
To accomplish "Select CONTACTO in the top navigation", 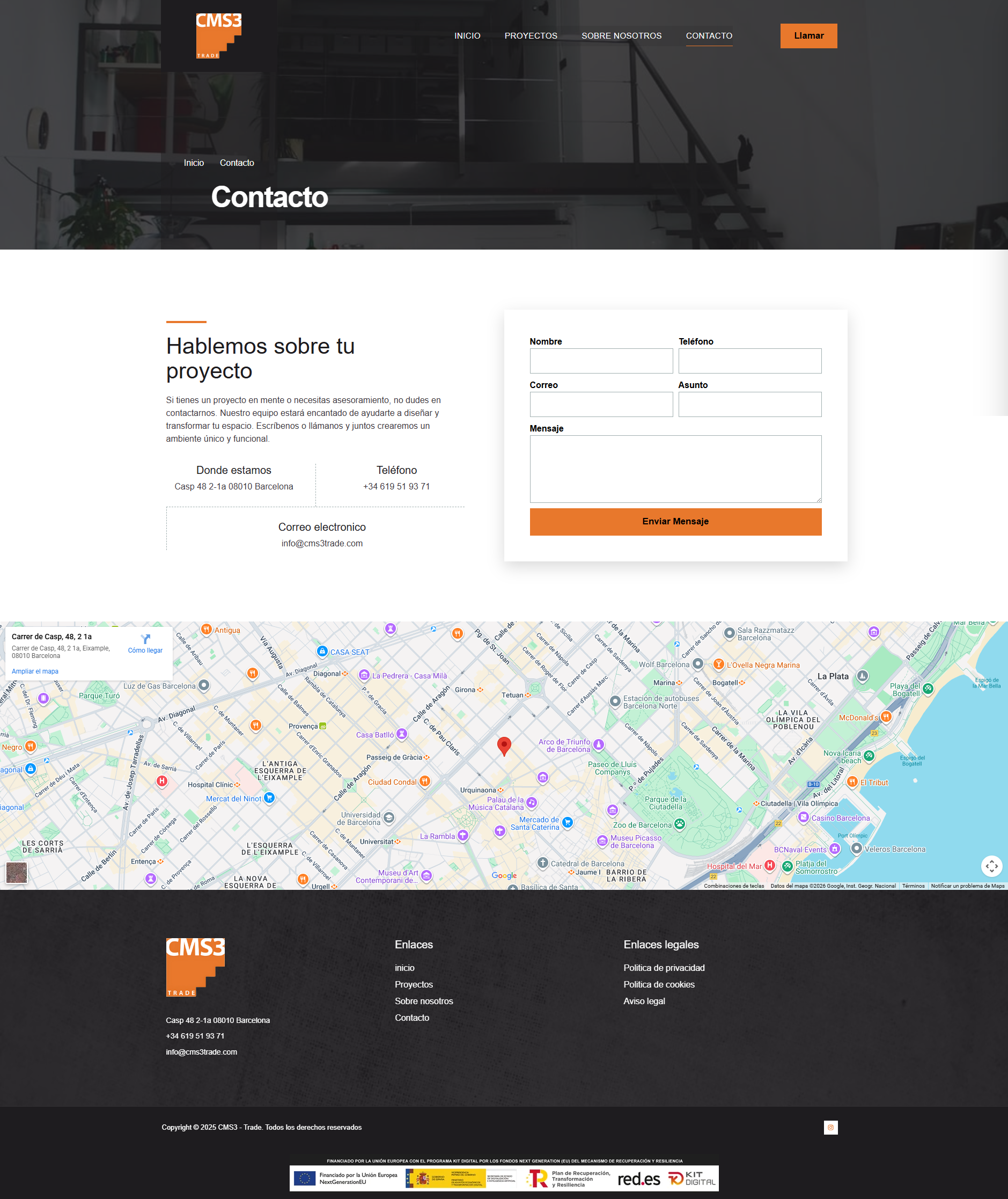I will [709, 35].
